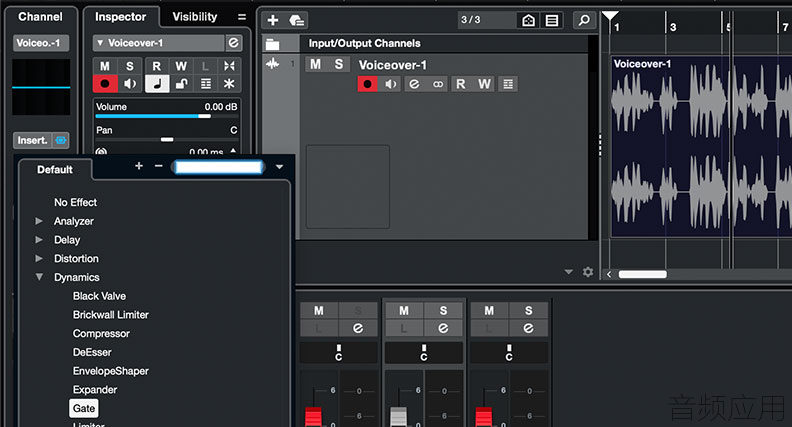Solo Voiceover-1 in the Inspector
Viewport: 792px width, 427px height.
click(x=129, y=66)
